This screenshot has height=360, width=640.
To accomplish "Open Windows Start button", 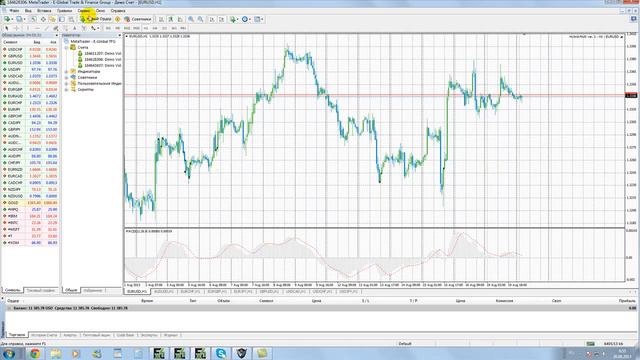I will click(x=9, y=353).
